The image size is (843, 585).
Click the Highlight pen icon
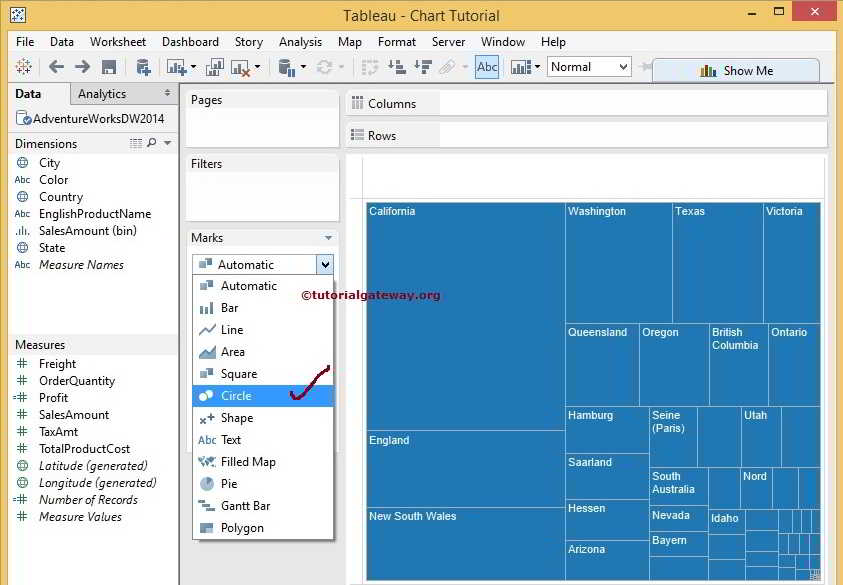[x=447, y=67]
